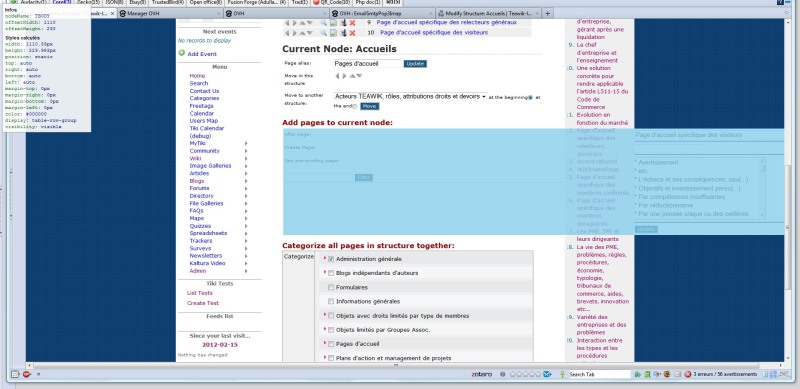The image size is (800, 389).
Task: Open Zotero from the status bar
Action: click(x=481, y=374)
